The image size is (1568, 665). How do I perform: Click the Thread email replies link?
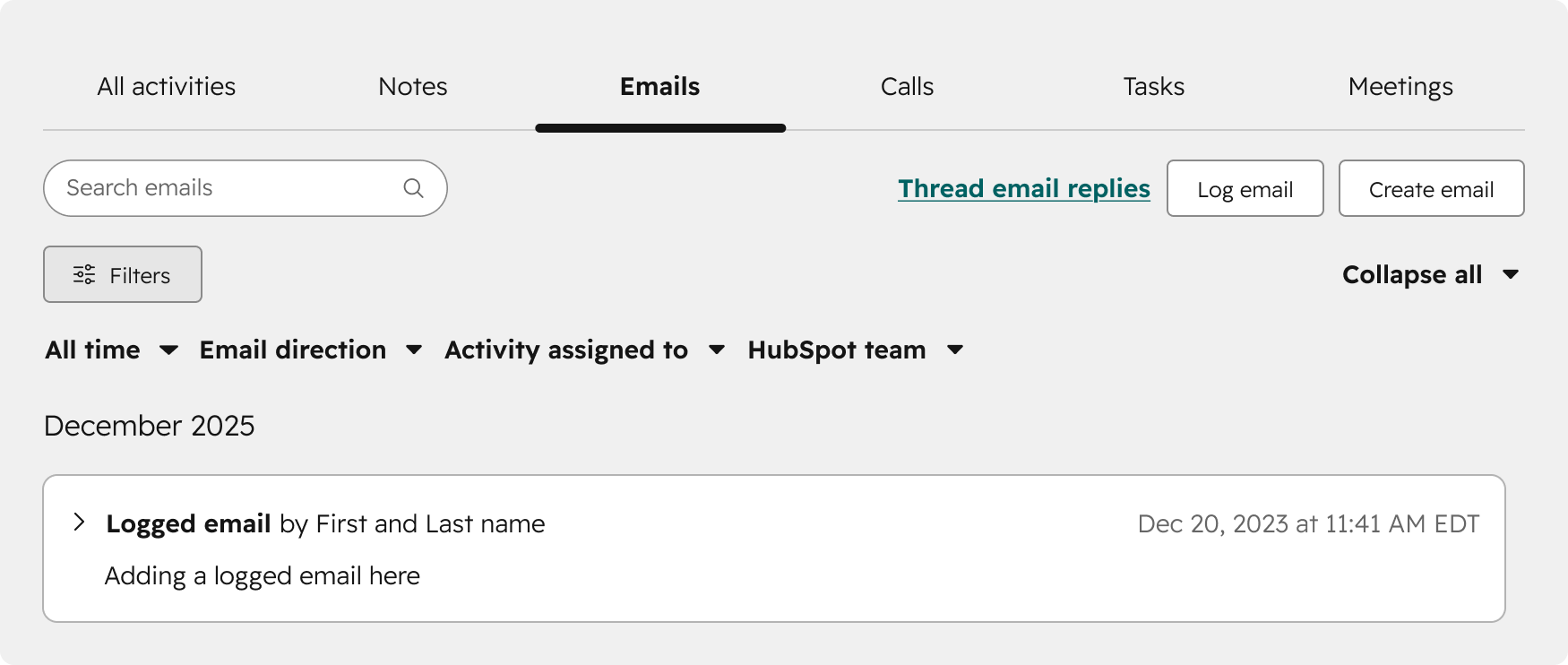click(x=1024, y=188)
